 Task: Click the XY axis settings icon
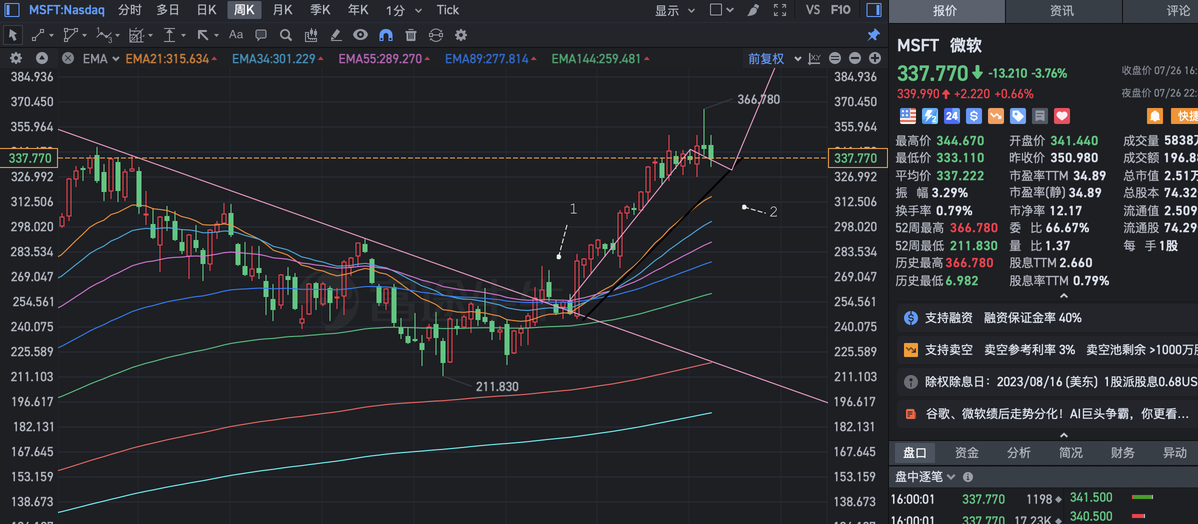pyautogui.click(x=814, y=59)
